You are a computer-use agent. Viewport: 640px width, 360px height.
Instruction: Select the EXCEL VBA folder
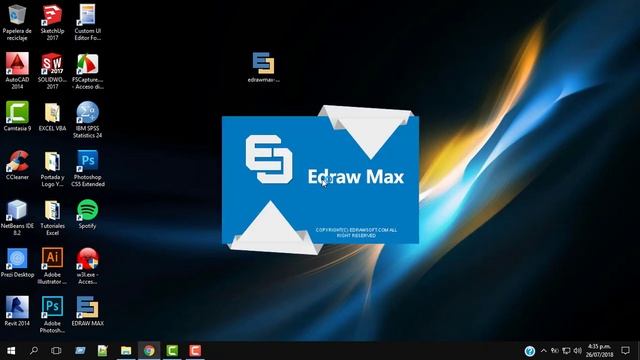point(52,116)
